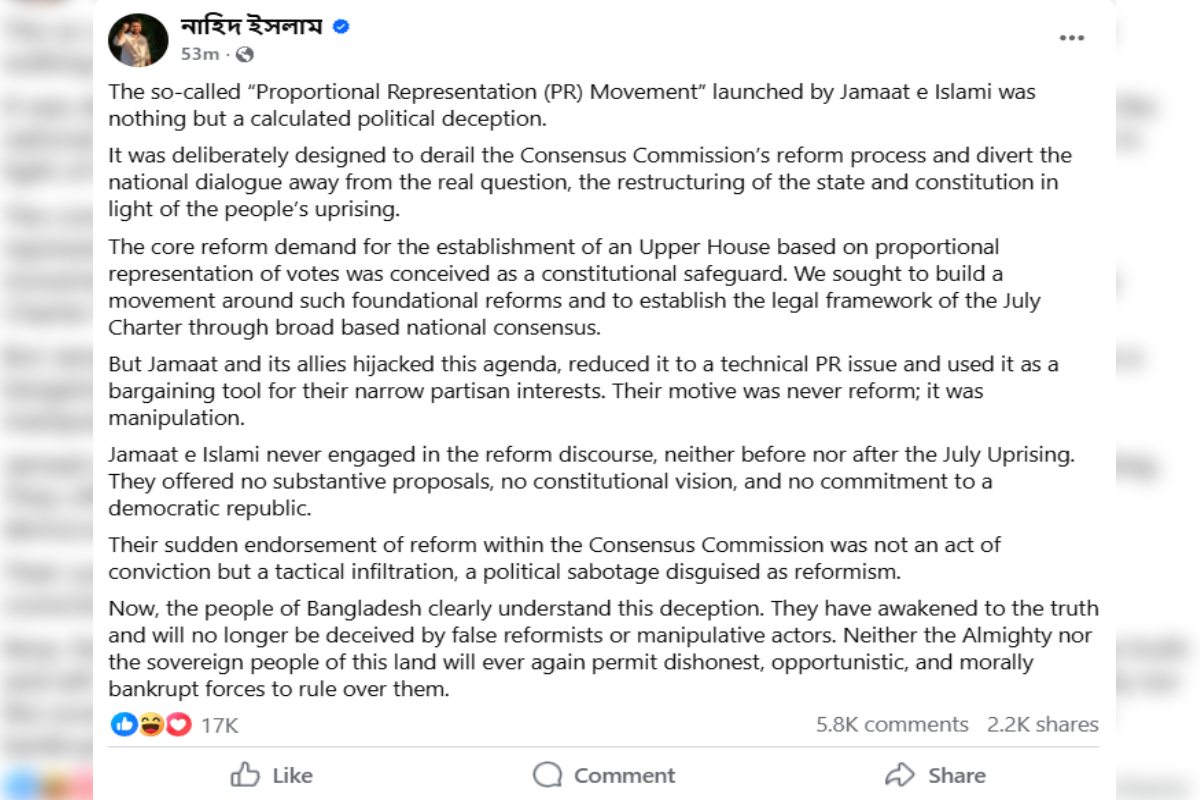Click the blue thumbs-up reaction emoji
The height and width of the screenshot is (800, 1200).
[x=124, y=724]
